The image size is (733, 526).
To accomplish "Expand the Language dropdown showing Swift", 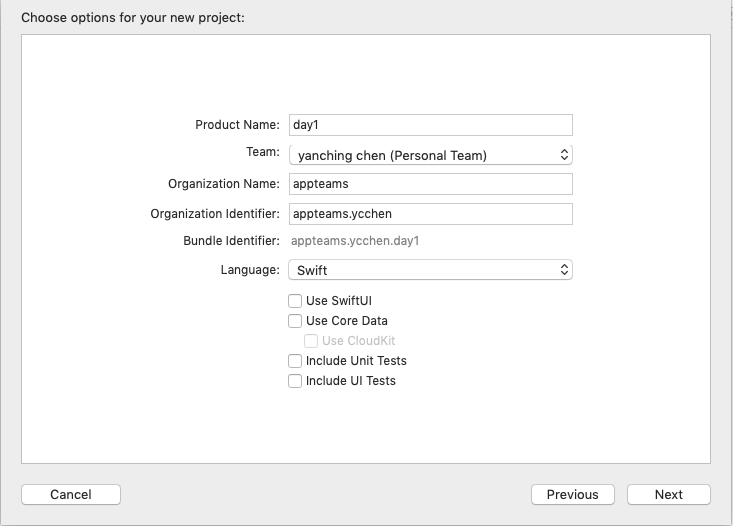I will pos(430,270).
